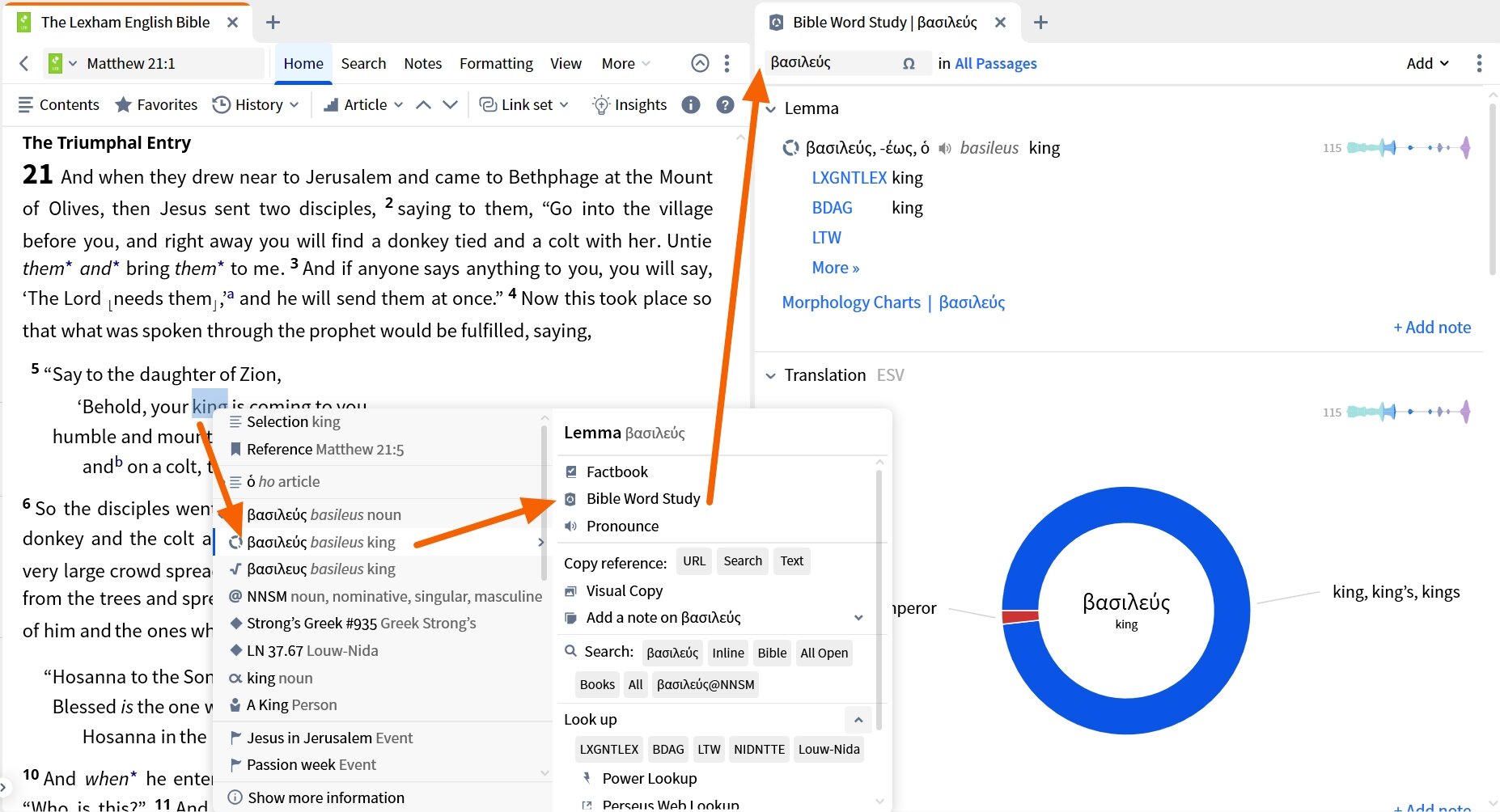1500x812 pixels.
Task: Open the Link set dropdown
Action: pos(523,104)
